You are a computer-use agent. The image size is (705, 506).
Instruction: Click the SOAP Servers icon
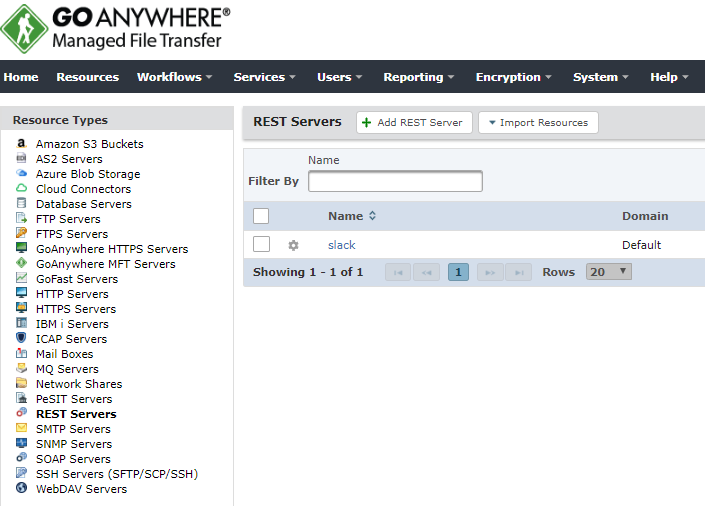pos(21,458)
